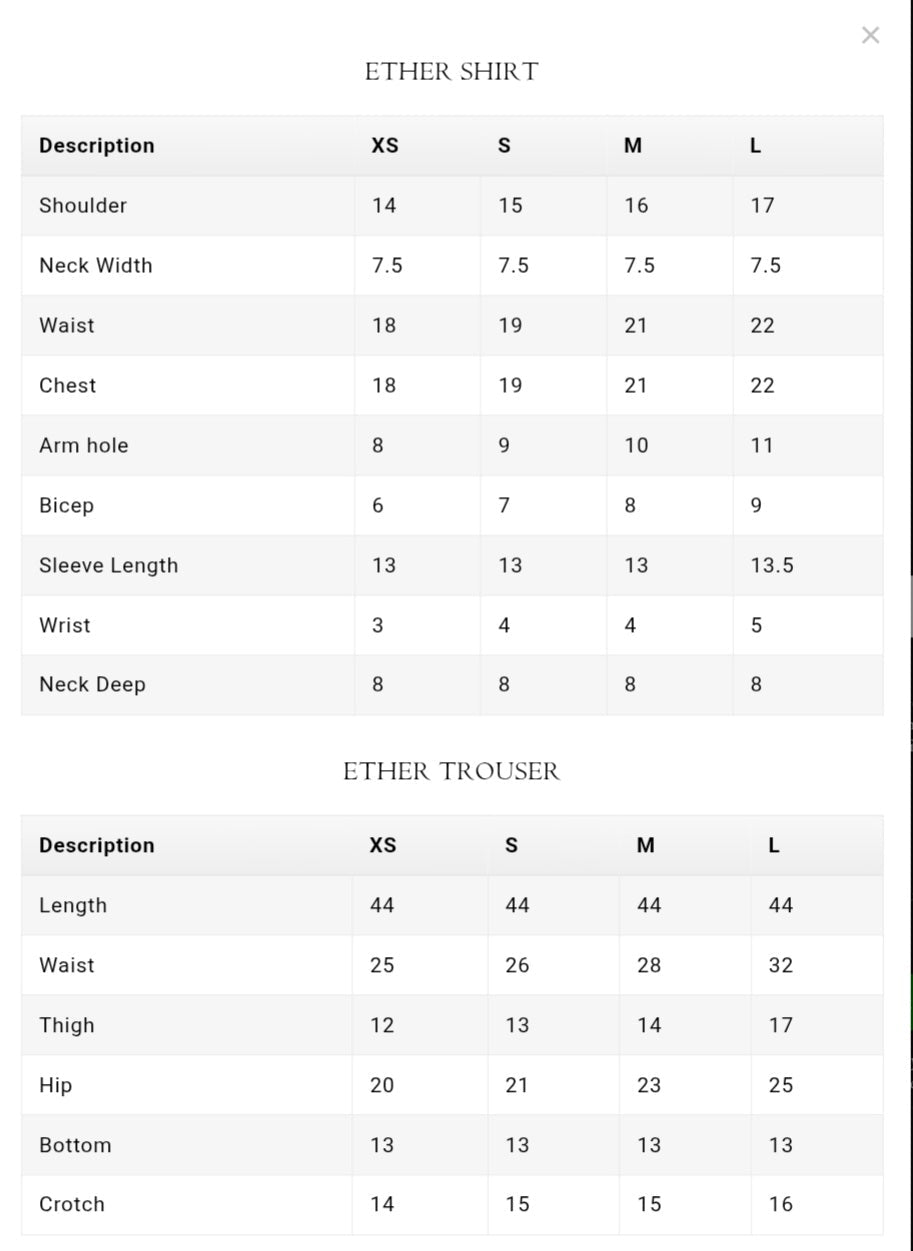The image size is (913, 1251).
Task: Select the Shoulder row label
Action: pos(83,205)
